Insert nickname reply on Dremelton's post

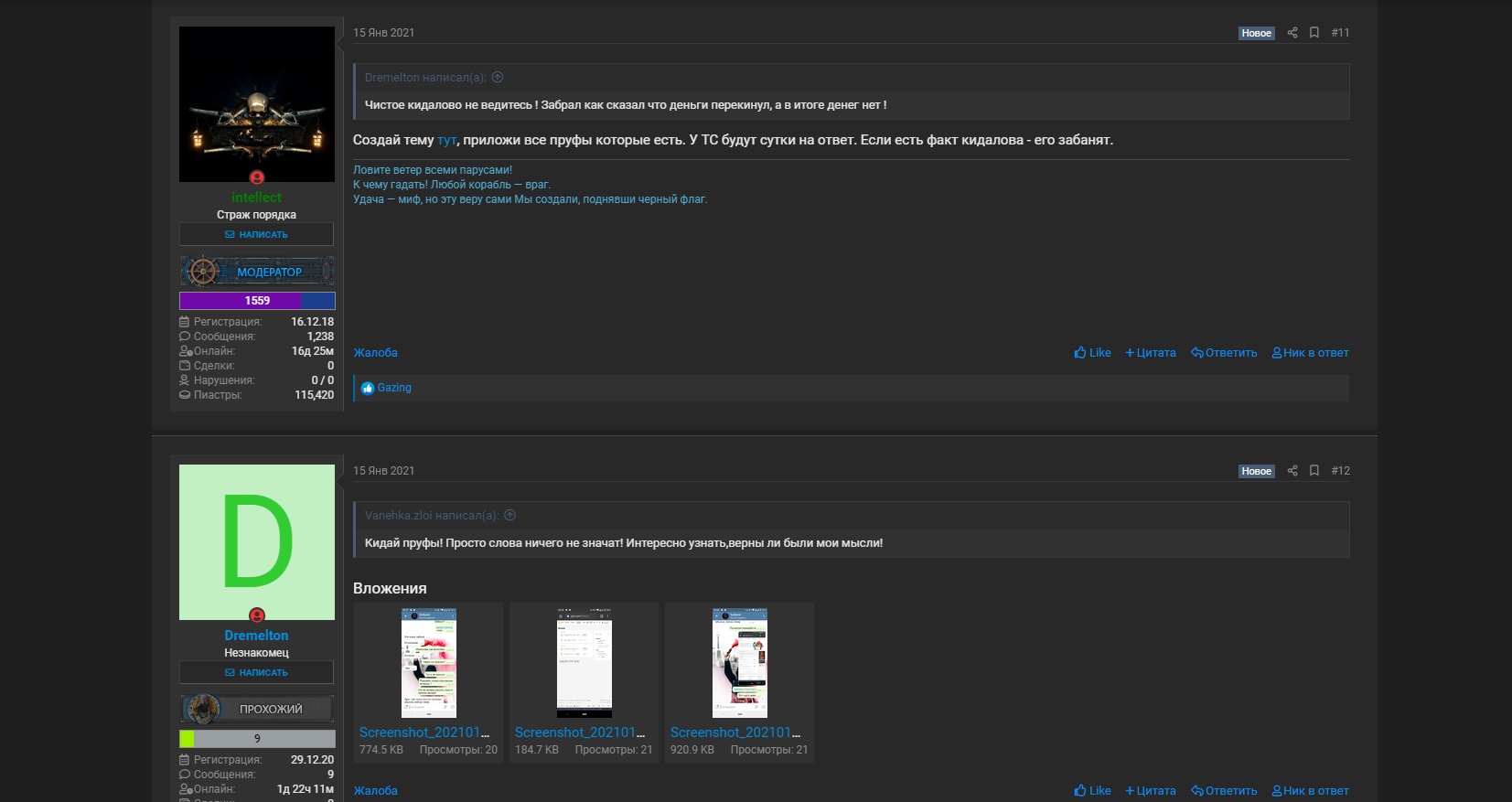pyautogui.click(x=1310, y=791)
